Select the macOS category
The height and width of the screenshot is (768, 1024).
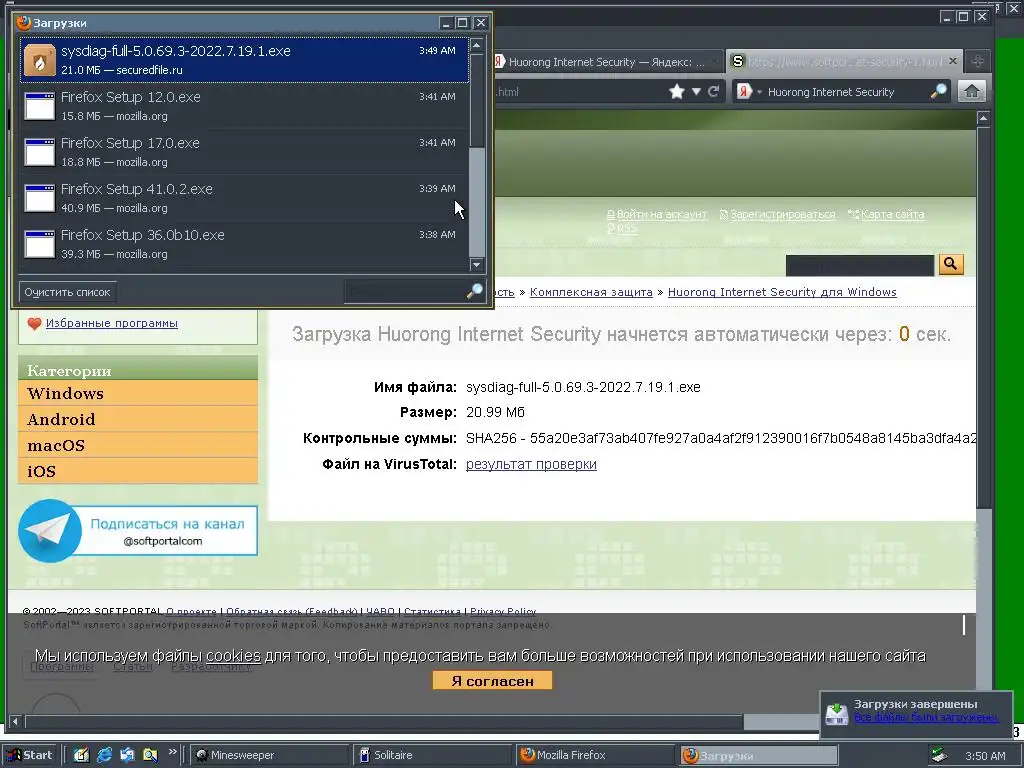[138, 445]
